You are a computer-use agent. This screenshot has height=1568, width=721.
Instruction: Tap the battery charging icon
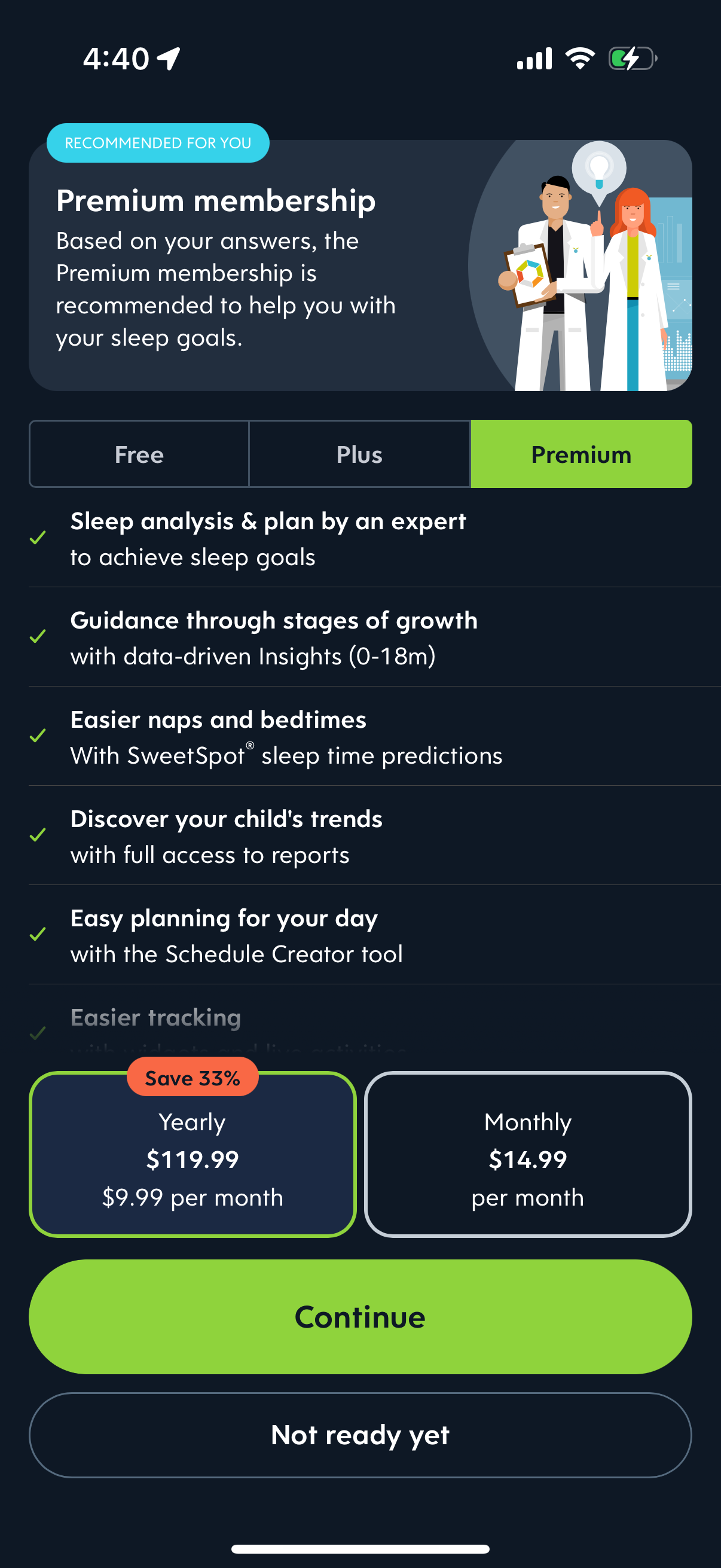tap(632, 59)
